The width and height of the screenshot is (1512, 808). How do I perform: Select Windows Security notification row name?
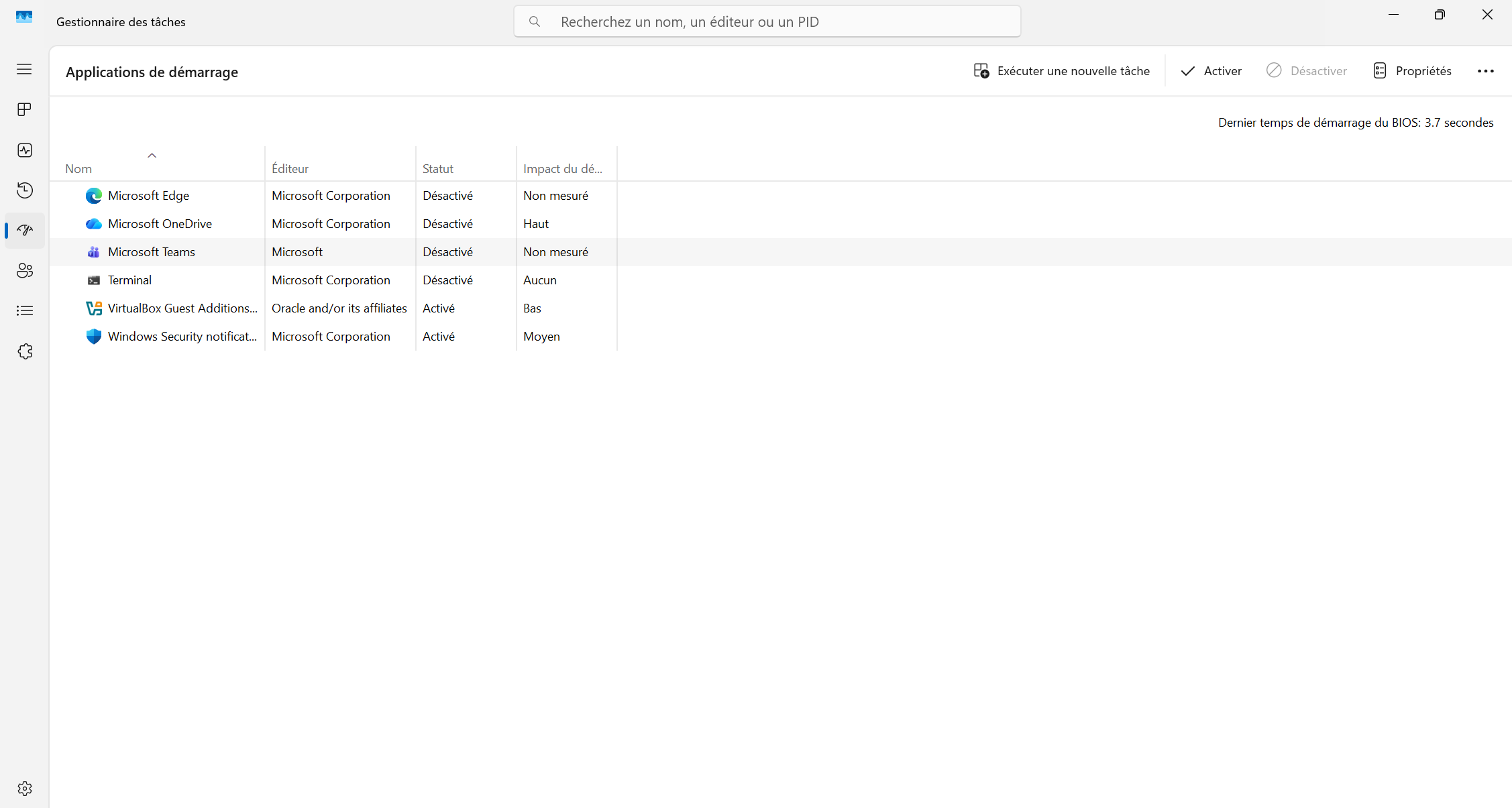point(182,337)
